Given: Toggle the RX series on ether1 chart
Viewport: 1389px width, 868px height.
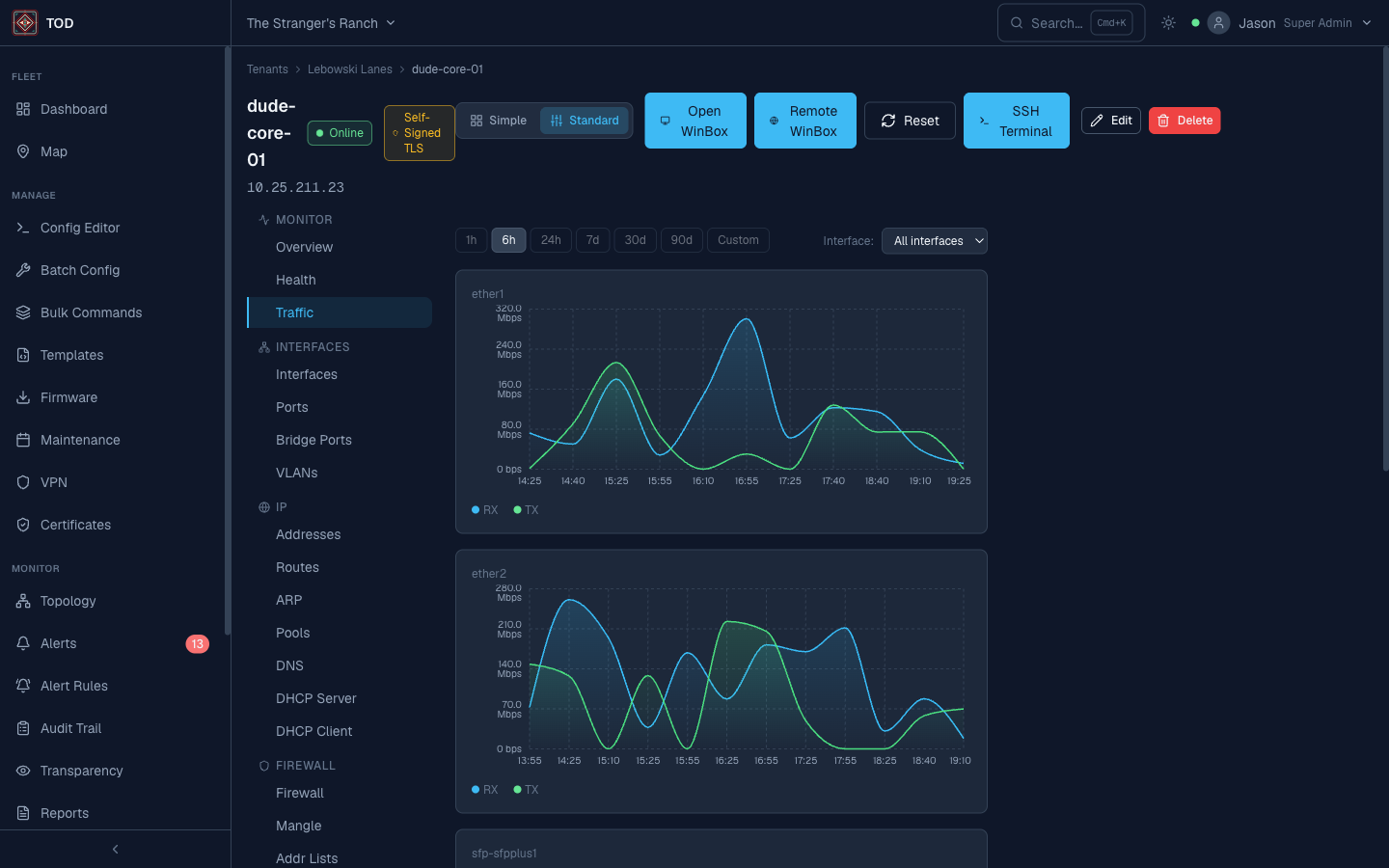Looking at the screenshot, I should pos(484,509).
